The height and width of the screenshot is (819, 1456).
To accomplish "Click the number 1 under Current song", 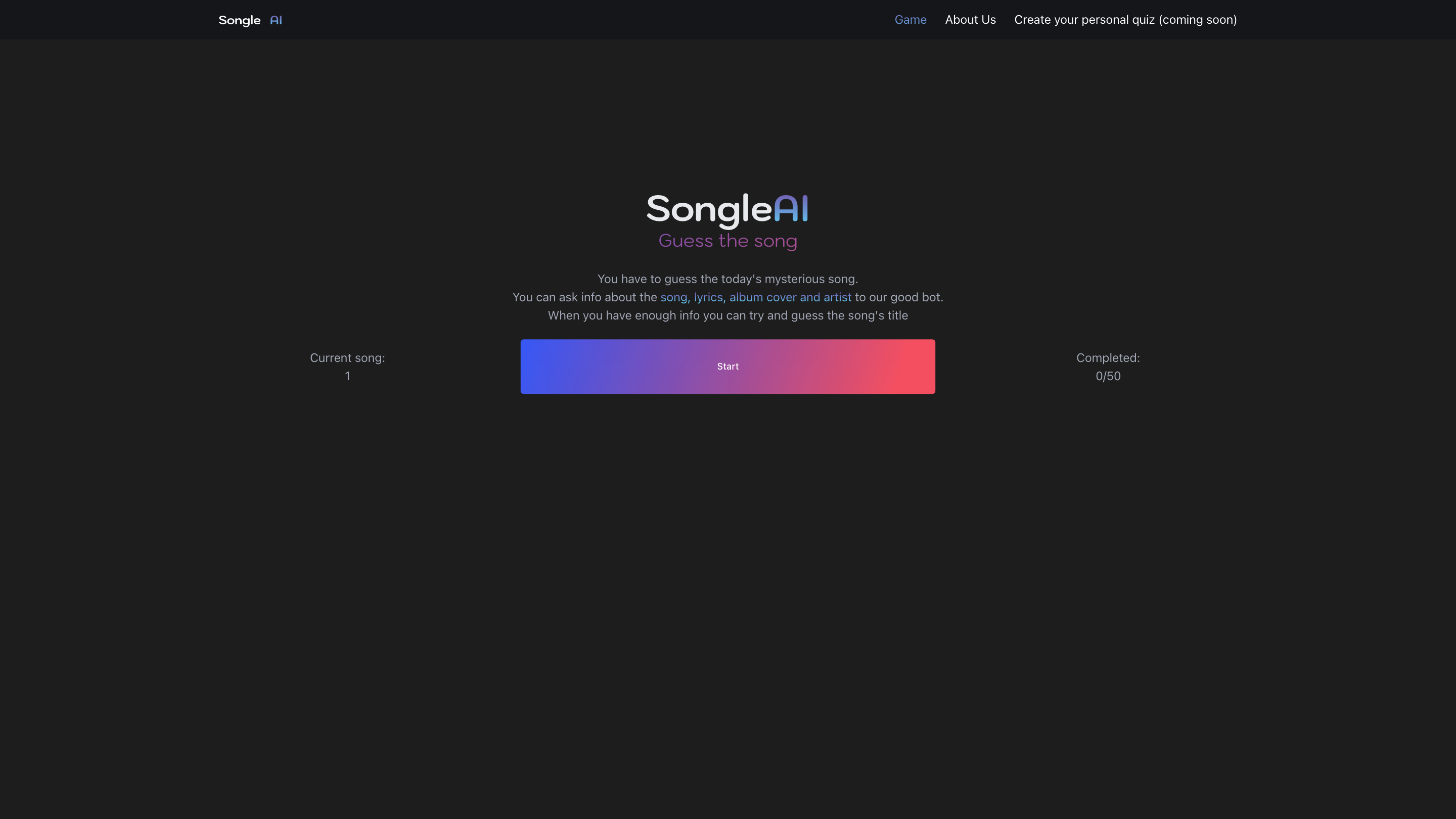I will [x=348, y=376].
